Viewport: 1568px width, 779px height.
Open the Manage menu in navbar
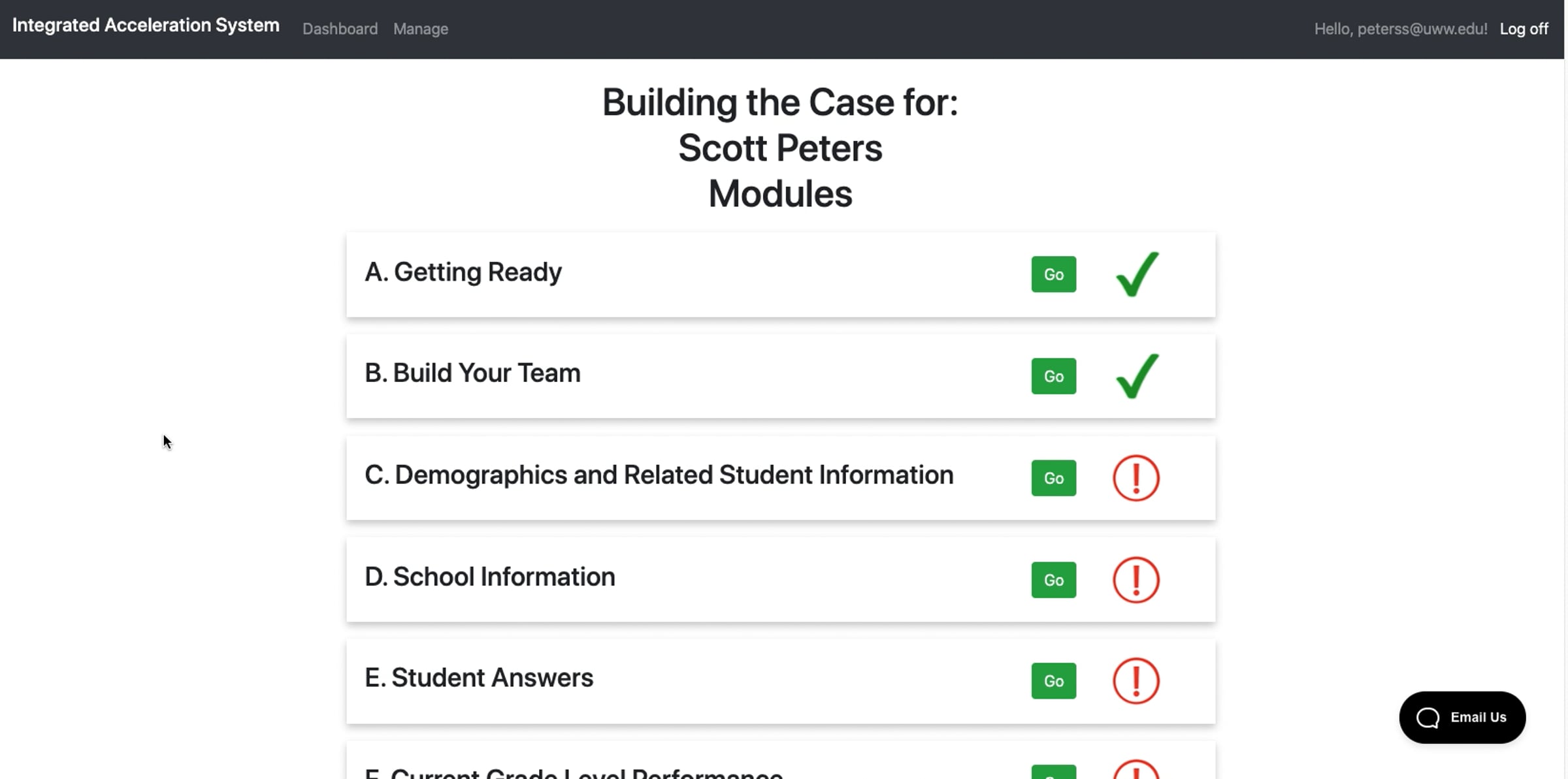point(421,29)
